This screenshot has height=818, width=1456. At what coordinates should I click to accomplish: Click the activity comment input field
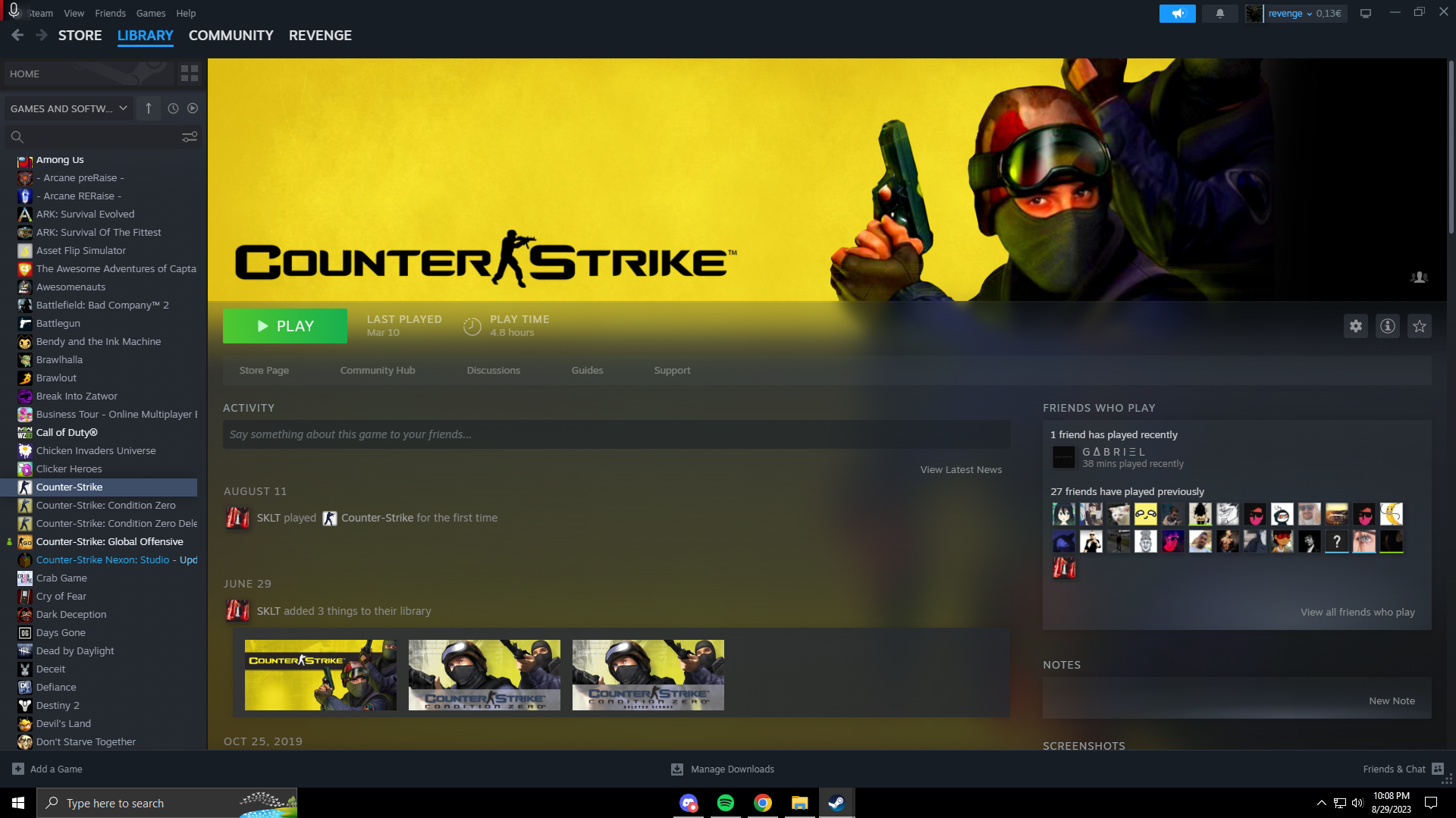pyautogui.click(x=616, y=434)
